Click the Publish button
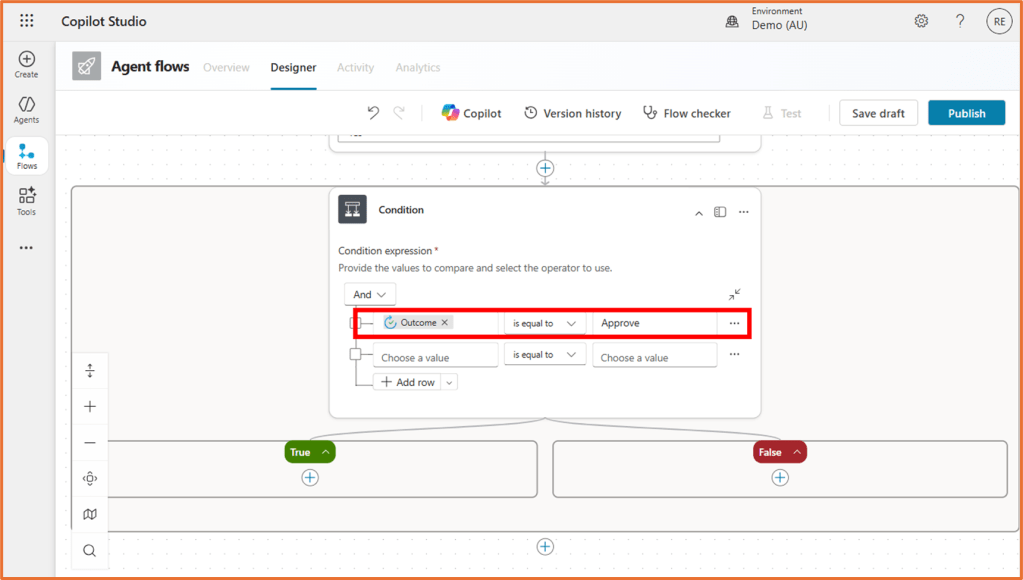 click(x=965, y=112)
